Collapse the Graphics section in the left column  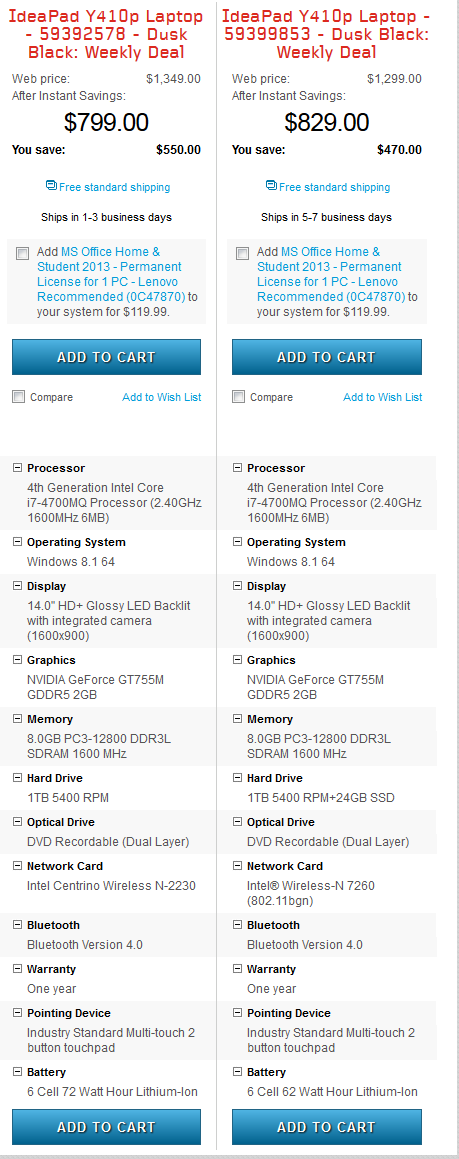tap(18, 659)
